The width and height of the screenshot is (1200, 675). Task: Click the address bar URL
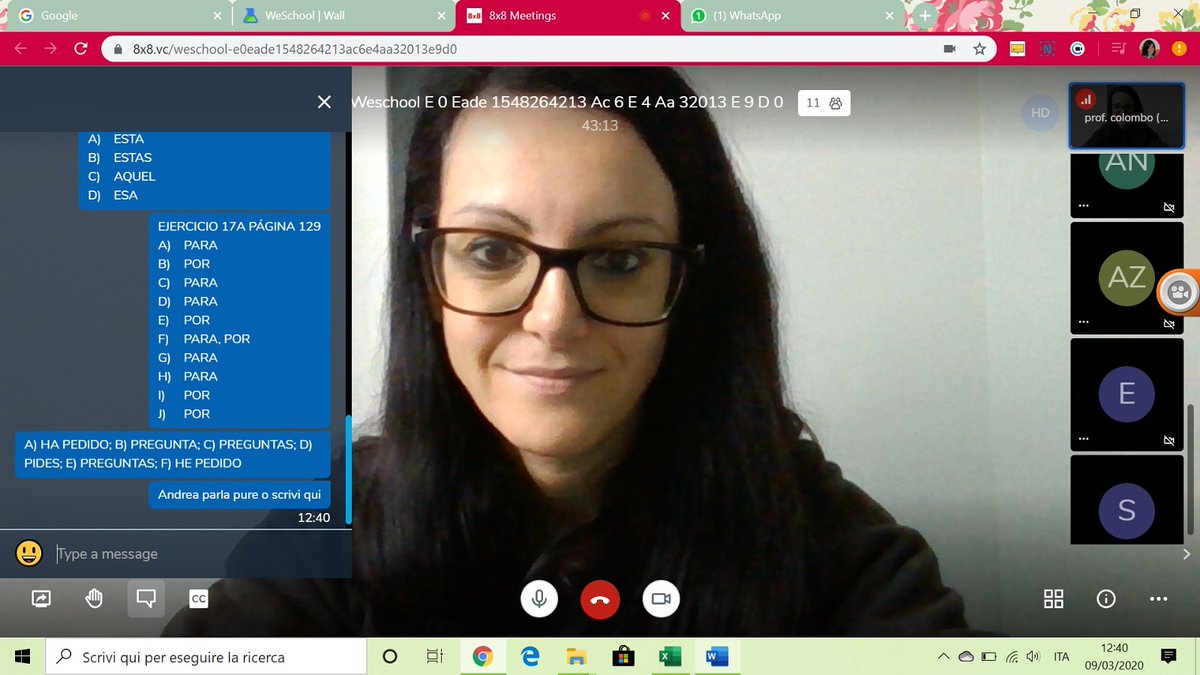click(x=293, y=49)
